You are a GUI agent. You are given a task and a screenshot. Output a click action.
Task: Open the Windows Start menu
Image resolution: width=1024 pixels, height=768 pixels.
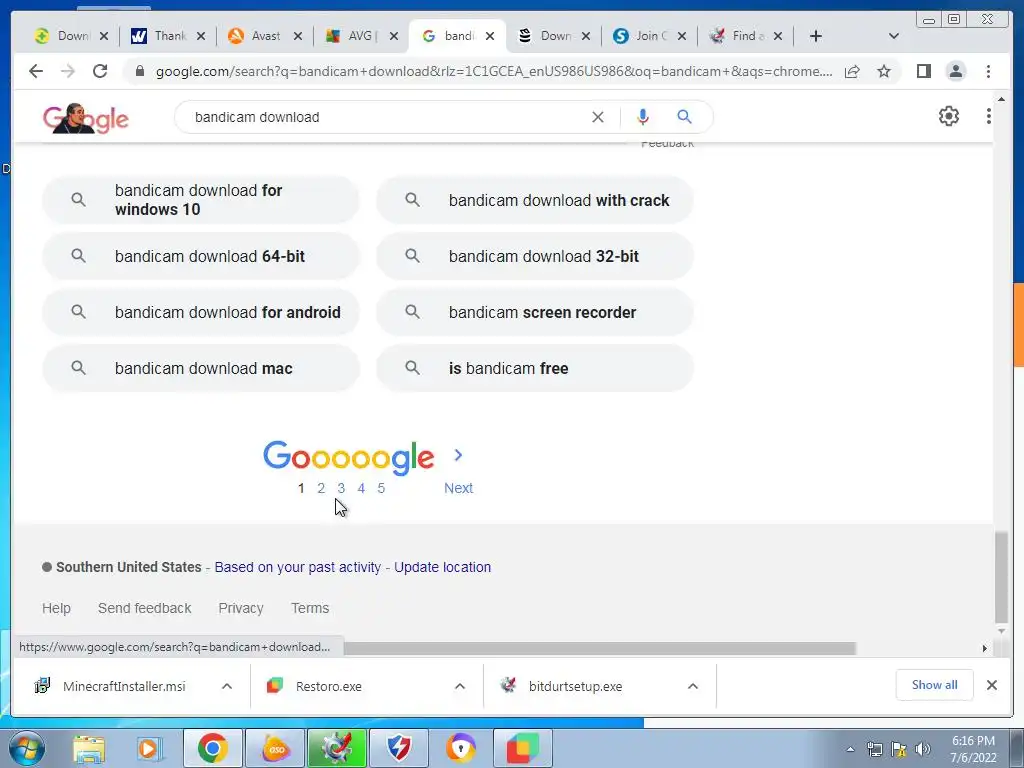(x=27, y=748)
